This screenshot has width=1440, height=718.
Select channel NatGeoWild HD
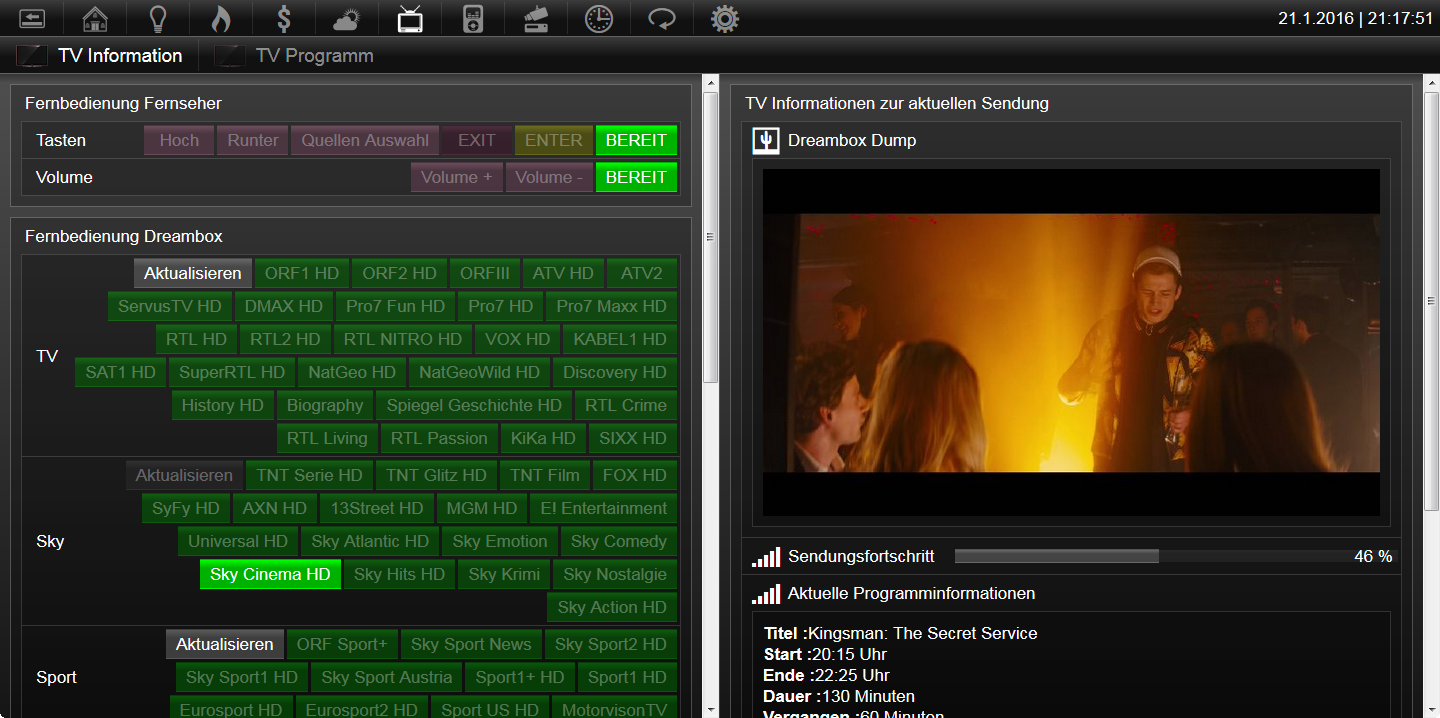[x=480, y=373]
